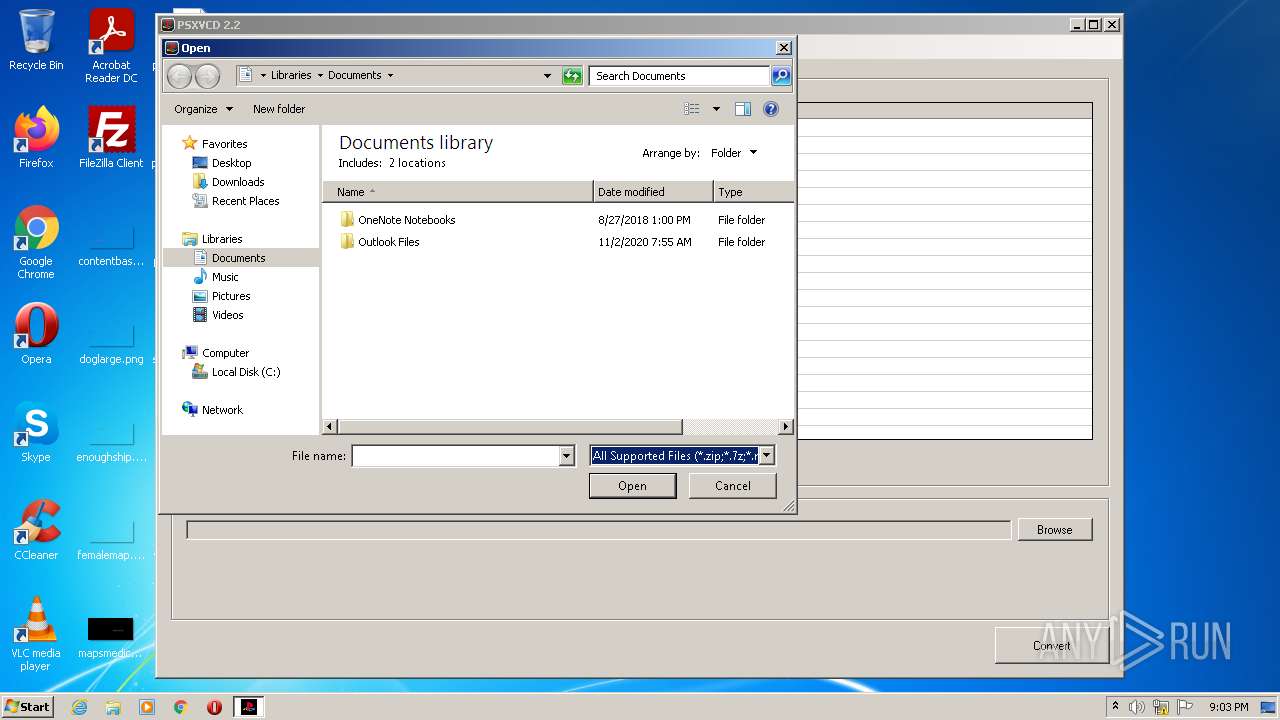This screenshot has width=1280, height=720.
Task: Click the Cancel button
Action: pyautogui.click(x=733, y=486)
